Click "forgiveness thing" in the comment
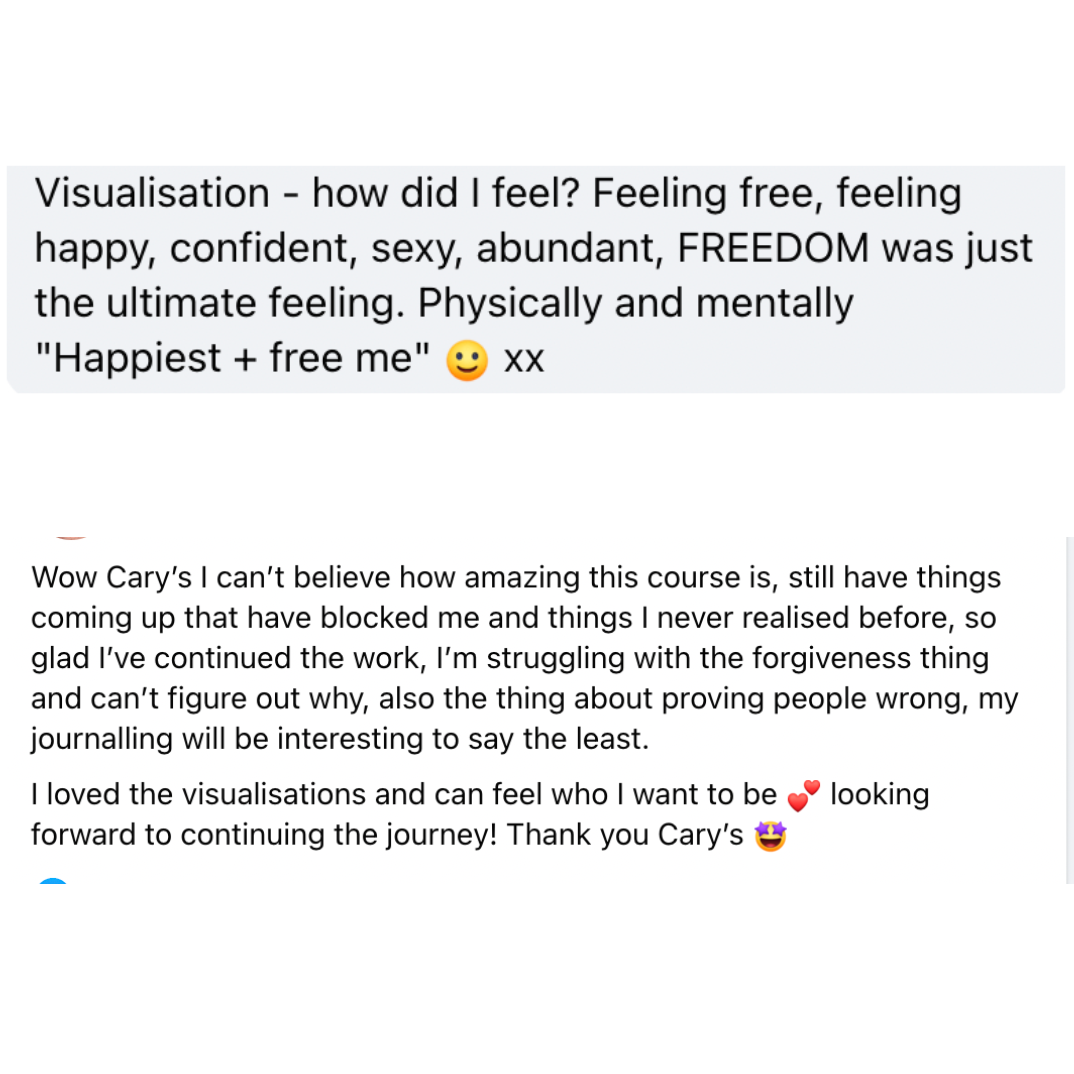This screenshot has width=1074, height=1074. (x=874, y=658)
